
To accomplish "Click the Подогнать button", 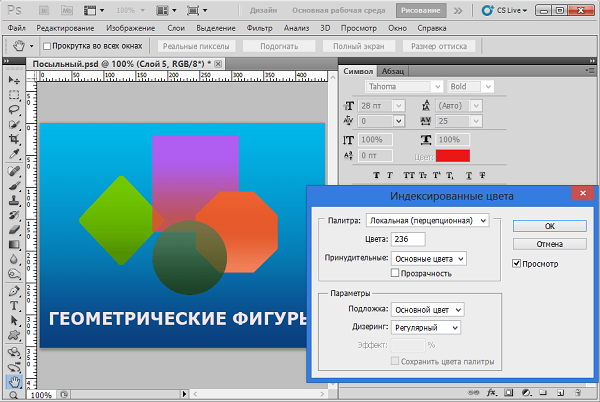I will pyautogui.click(x=279, y=46).
